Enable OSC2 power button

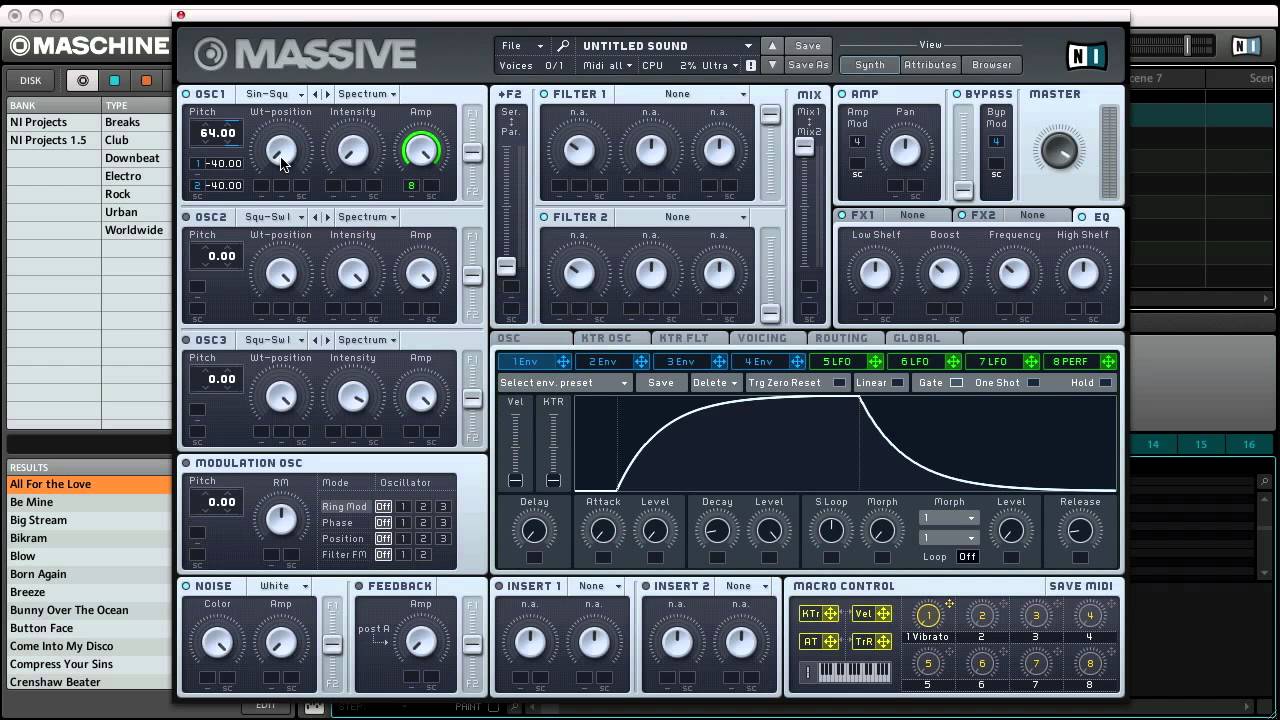point(187,217)
